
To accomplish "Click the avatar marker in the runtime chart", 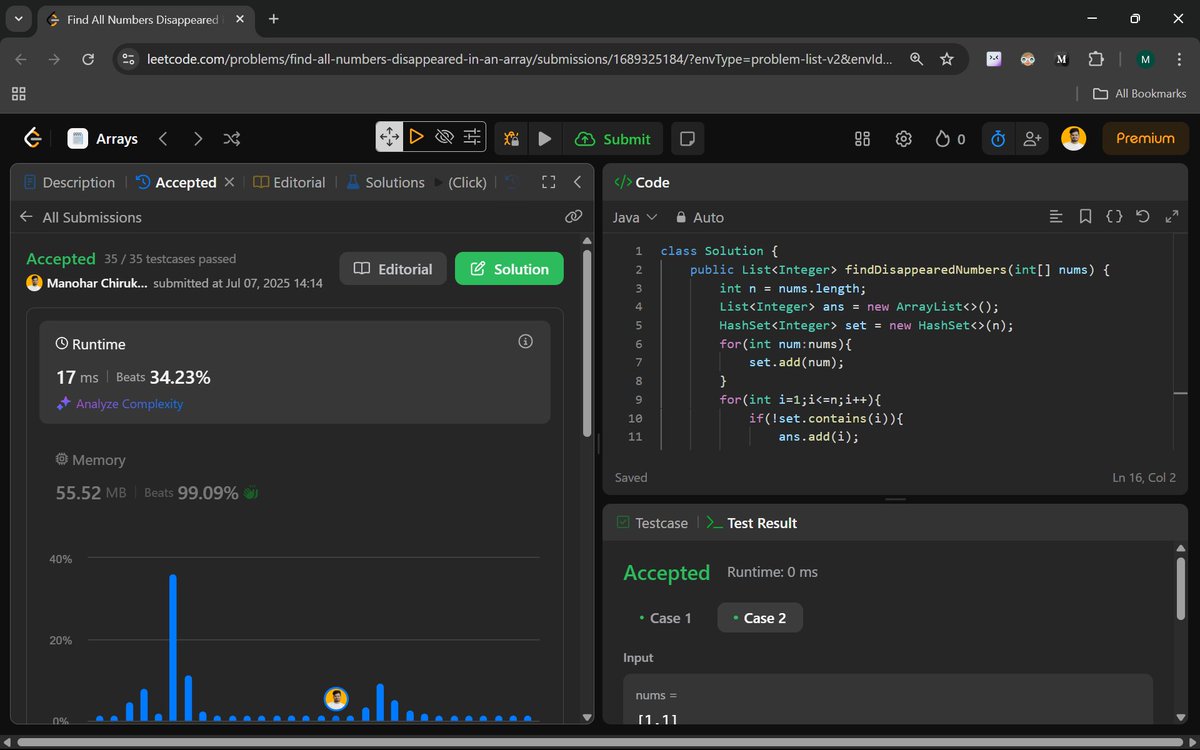I will pyautogui.click(x=337, y=698).
